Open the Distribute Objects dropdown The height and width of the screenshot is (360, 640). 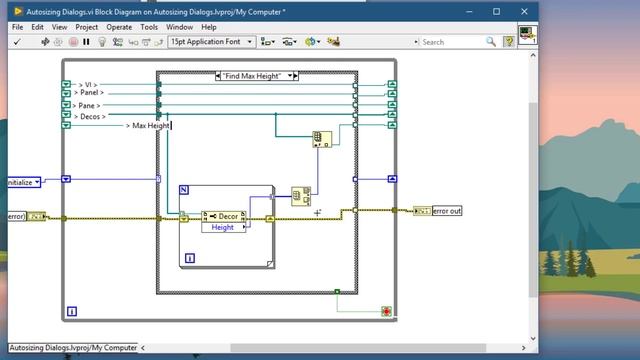click(x=289, y=42)
